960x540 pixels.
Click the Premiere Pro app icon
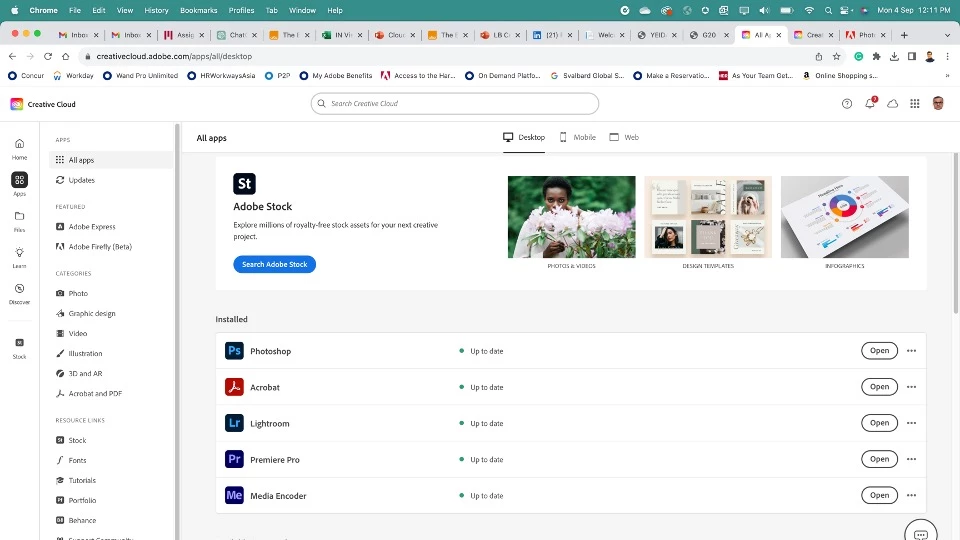(234, 459)
